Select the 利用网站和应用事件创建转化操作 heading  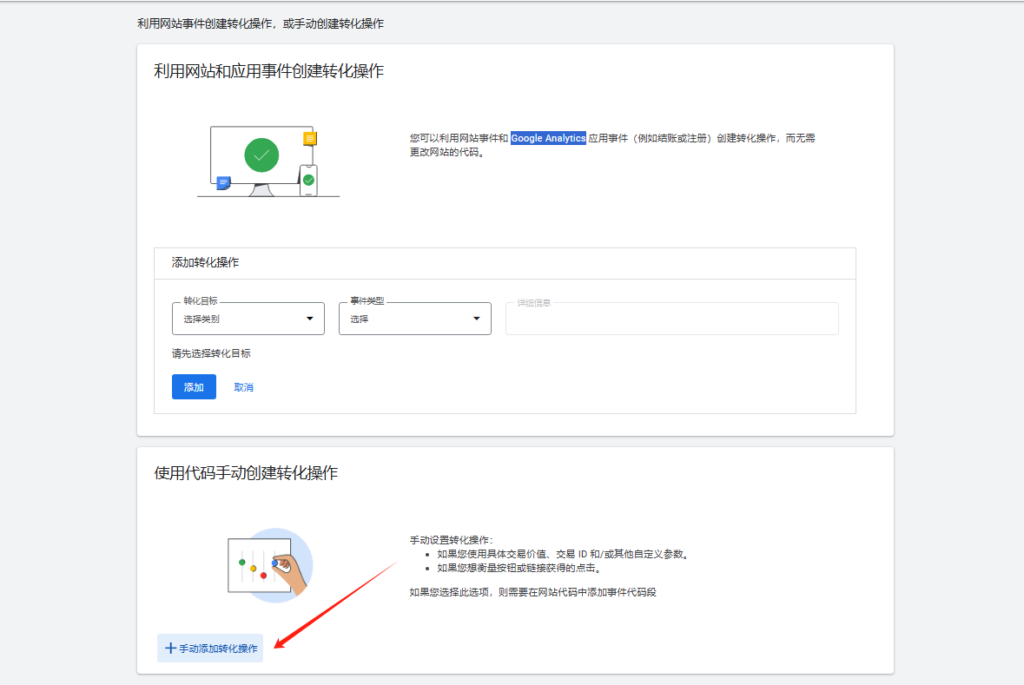pyautogui.click(x=266, y=71)
